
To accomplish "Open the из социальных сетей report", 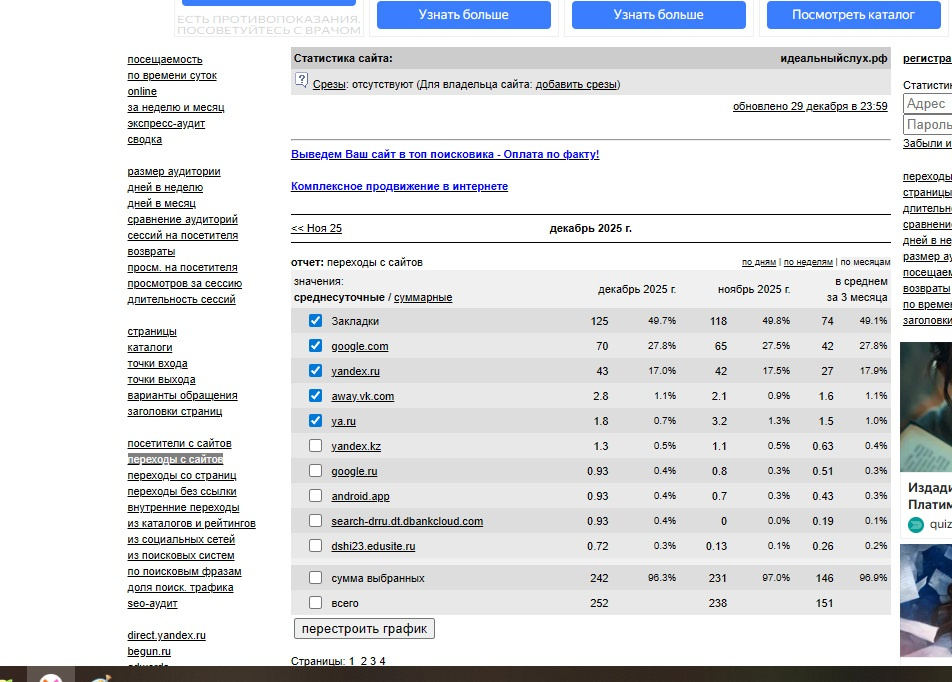I will (x=181, y=539).
